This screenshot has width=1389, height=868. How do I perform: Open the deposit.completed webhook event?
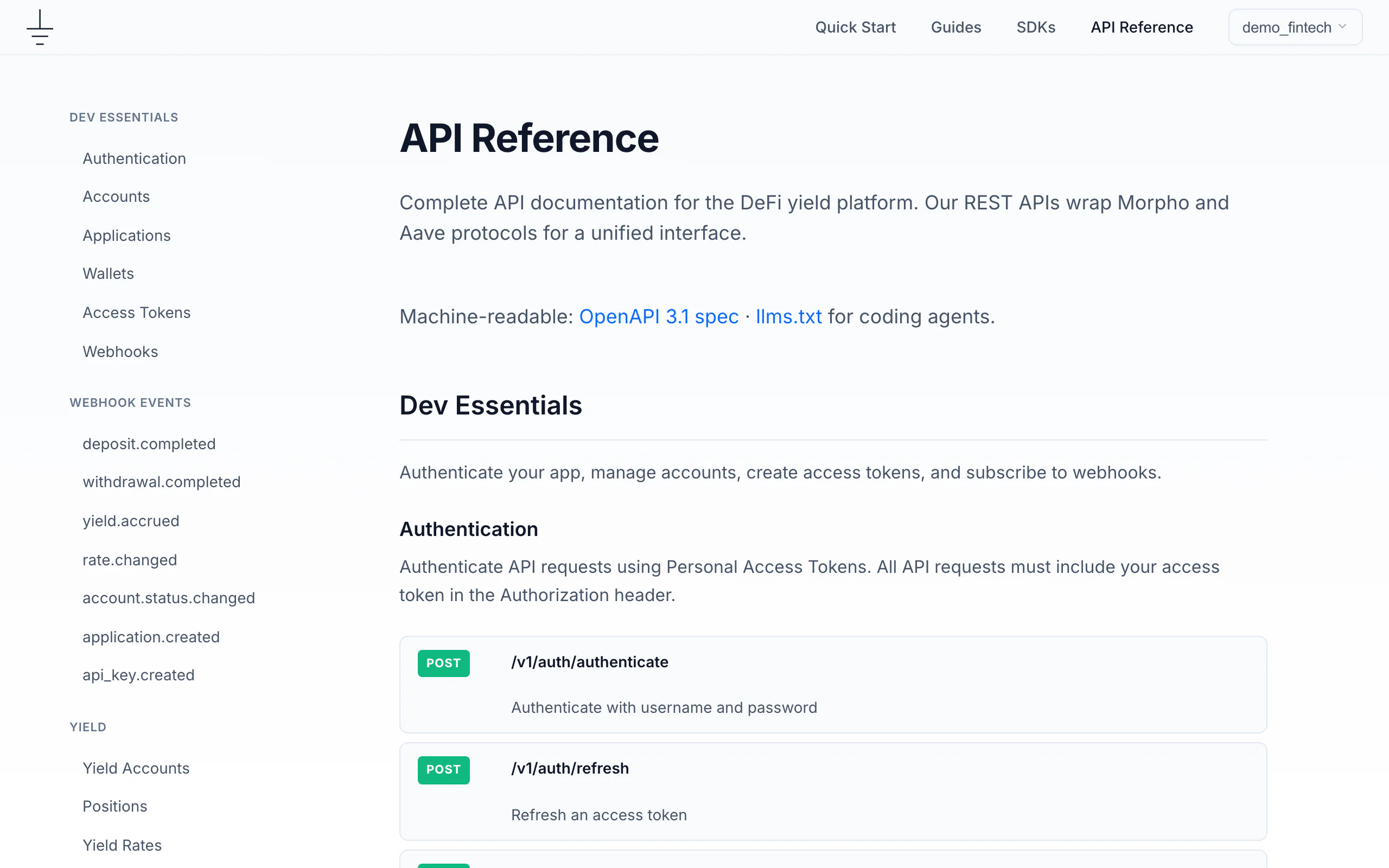coord(149,444)
